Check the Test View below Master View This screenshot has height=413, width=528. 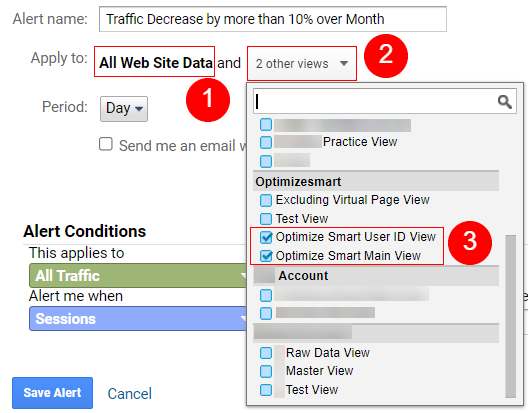[x=266, y=390]
